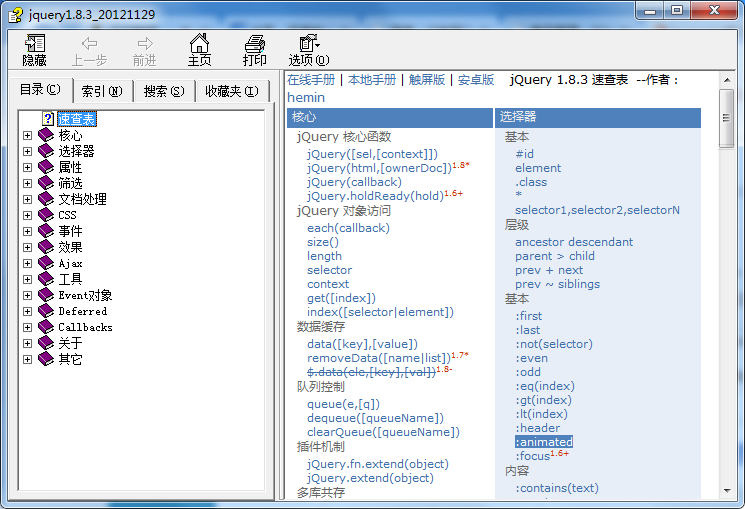The height and width of the screenshot is (509, 745).
Task: Click the book icon beside Ajax
Action: point(45,263)
